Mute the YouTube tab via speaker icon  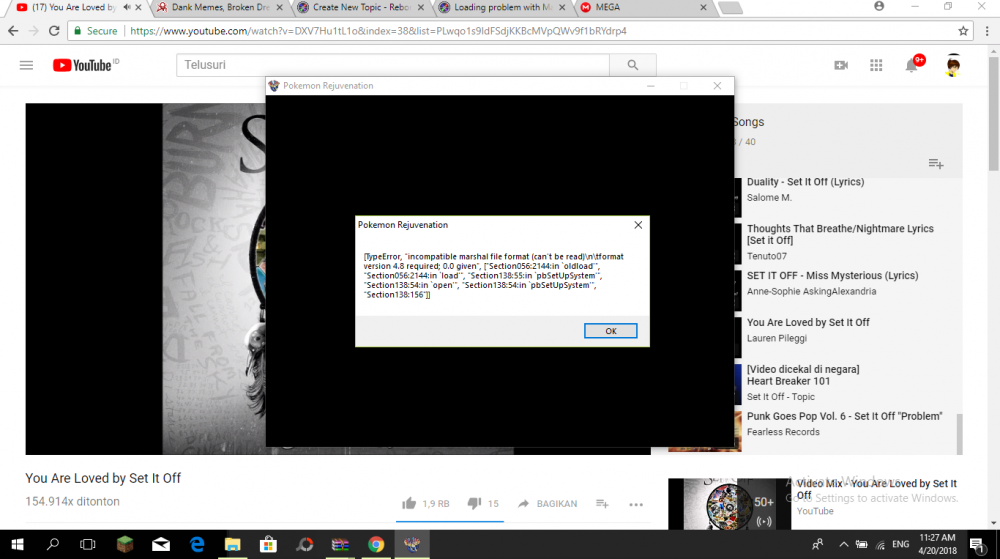point(126,8)
